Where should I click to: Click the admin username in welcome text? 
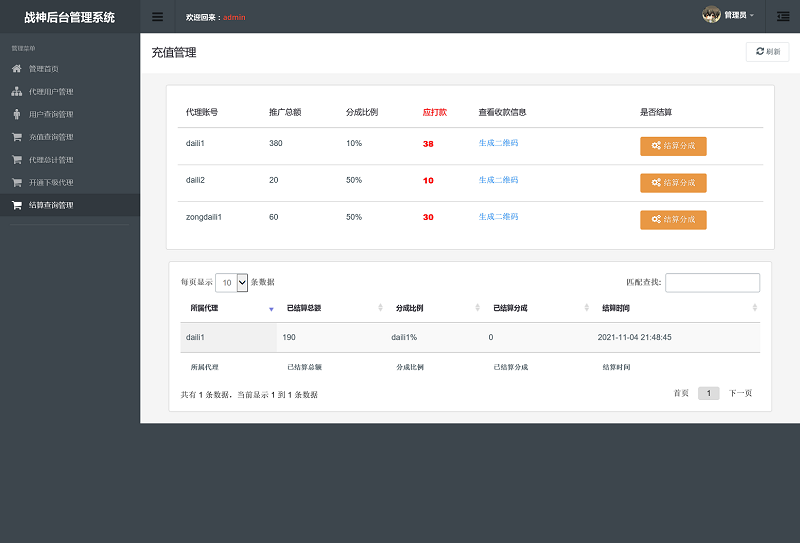(x=234, y=17)
